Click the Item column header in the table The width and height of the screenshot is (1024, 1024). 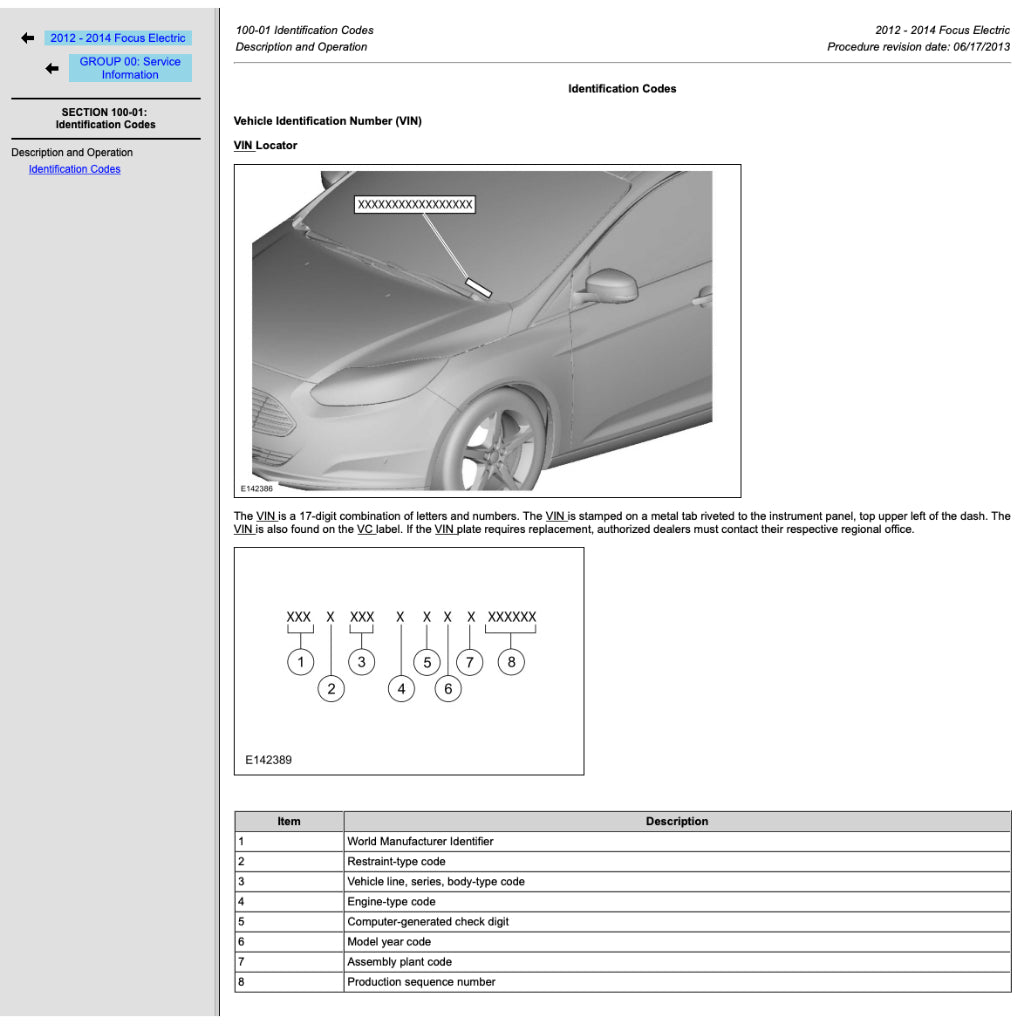(x=288, y=821)
